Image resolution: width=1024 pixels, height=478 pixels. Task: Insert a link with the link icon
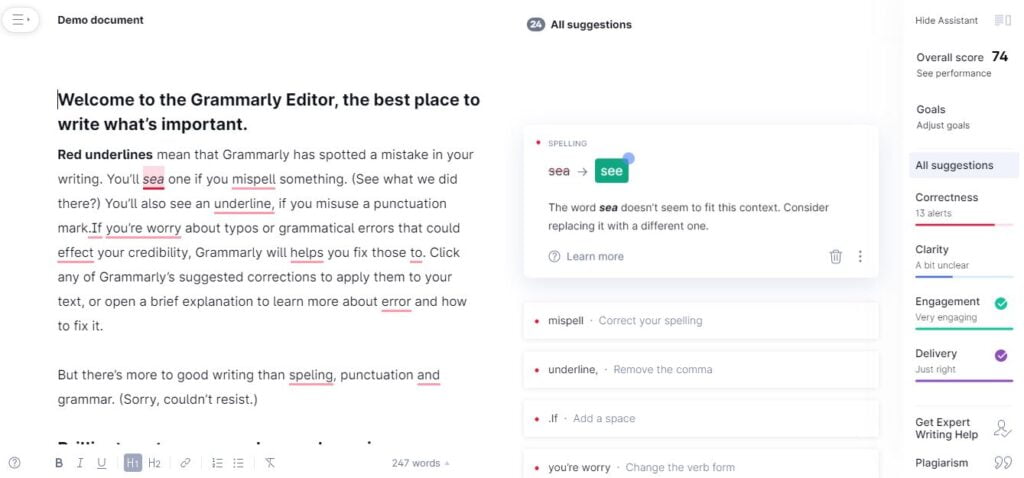pyautogui.click(x=185, y=463)
